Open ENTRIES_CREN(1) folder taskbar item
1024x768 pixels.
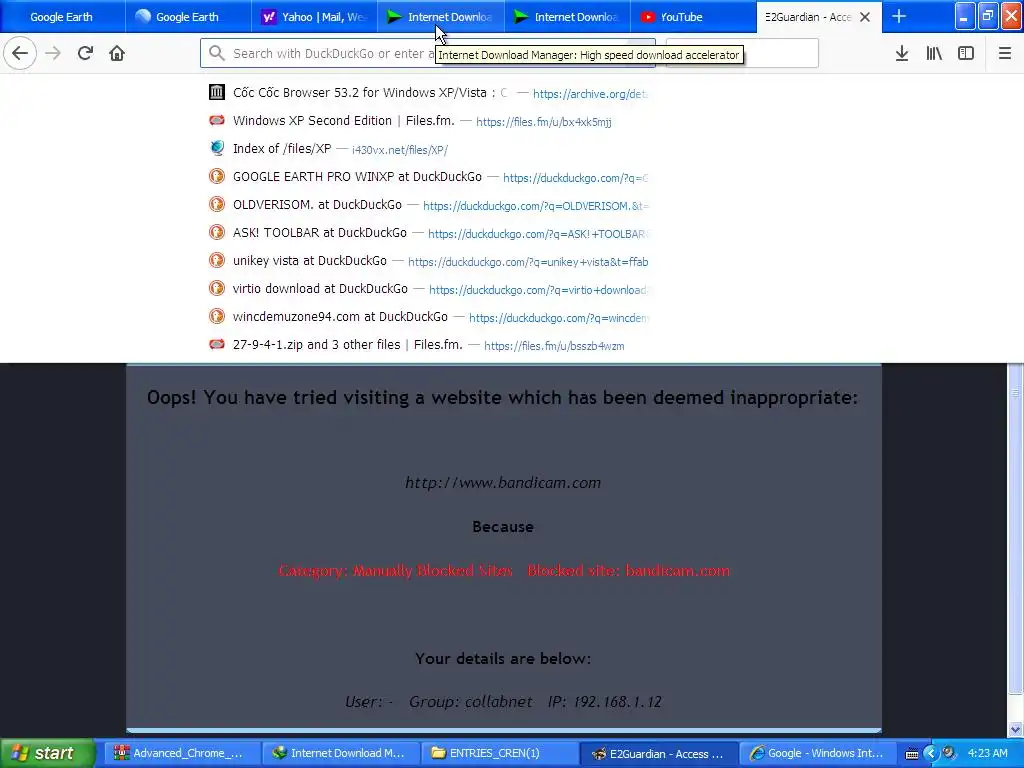pos(498,754)
